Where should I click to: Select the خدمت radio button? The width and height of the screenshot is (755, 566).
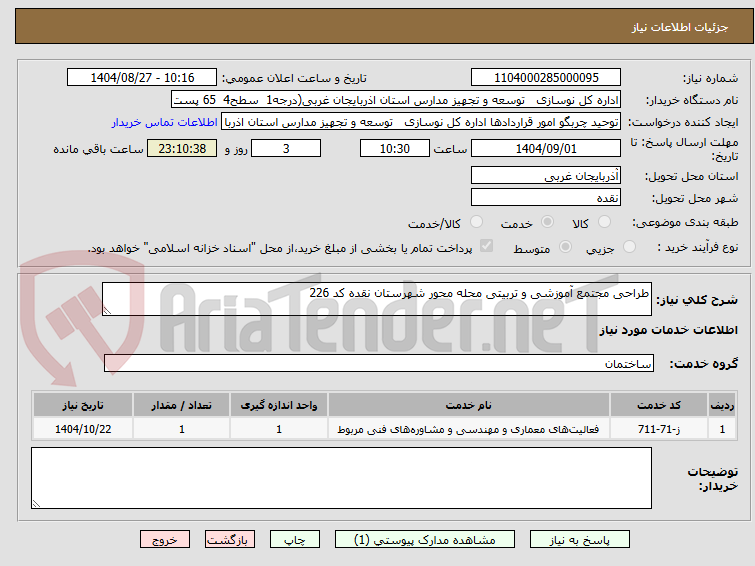pos(547,222)
